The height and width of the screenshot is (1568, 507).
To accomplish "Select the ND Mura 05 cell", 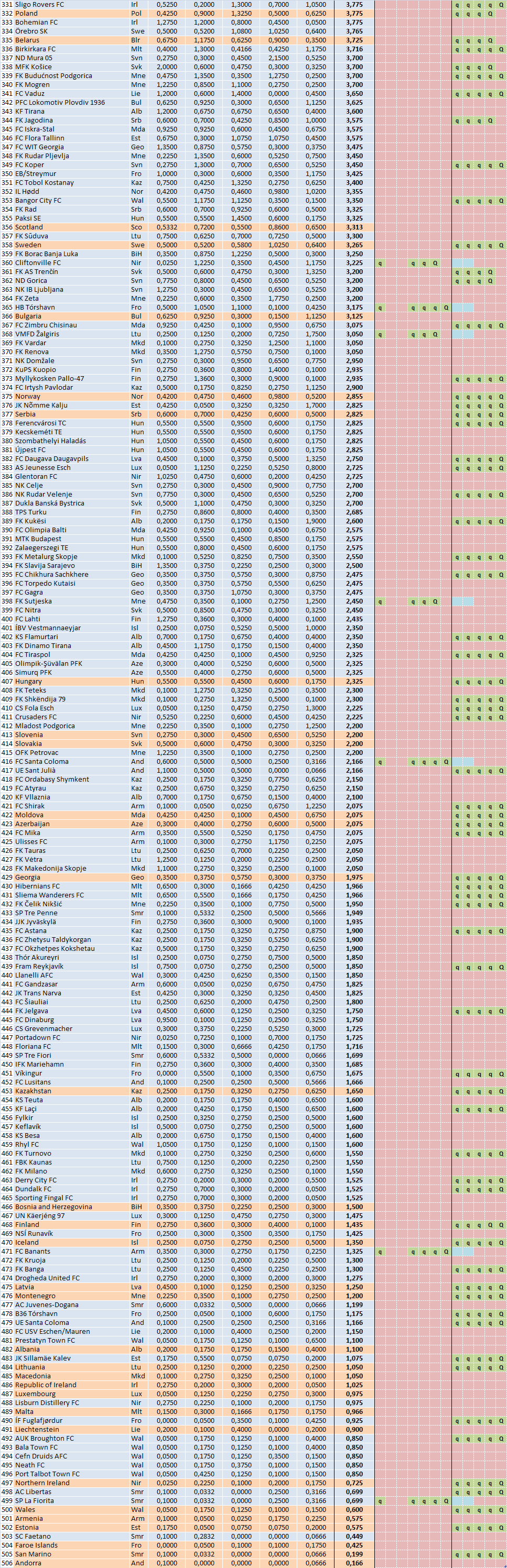I will click(x=34, y=58).
